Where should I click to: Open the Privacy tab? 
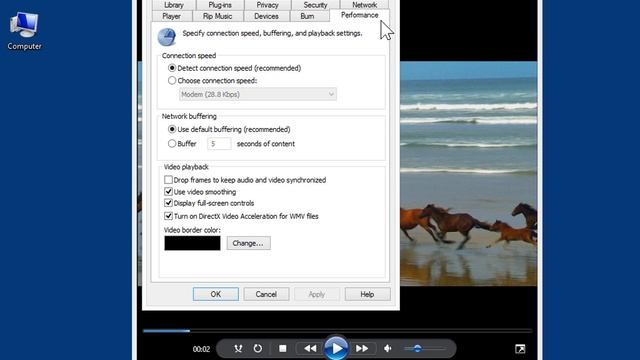point(267,5)
